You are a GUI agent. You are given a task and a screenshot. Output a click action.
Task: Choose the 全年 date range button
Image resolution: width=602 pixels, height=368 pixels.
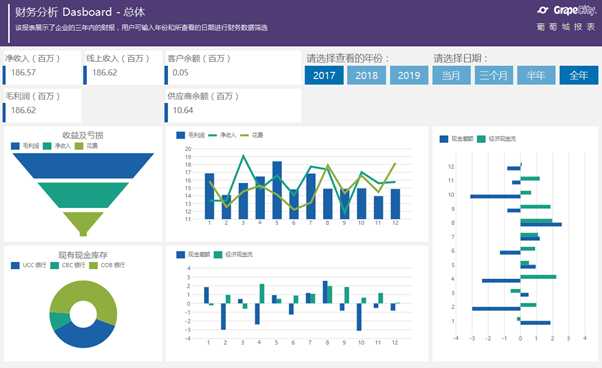[579, 75]
